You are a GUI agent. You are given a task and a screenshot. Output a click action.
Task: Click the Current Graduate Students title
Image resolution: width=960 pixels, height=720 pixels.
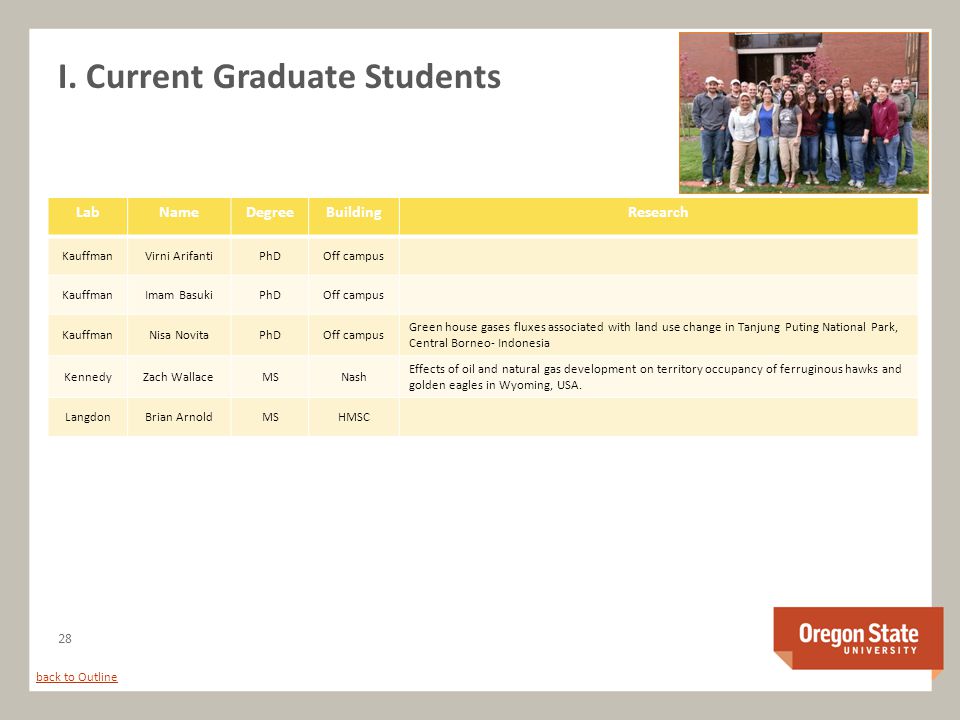280,77
